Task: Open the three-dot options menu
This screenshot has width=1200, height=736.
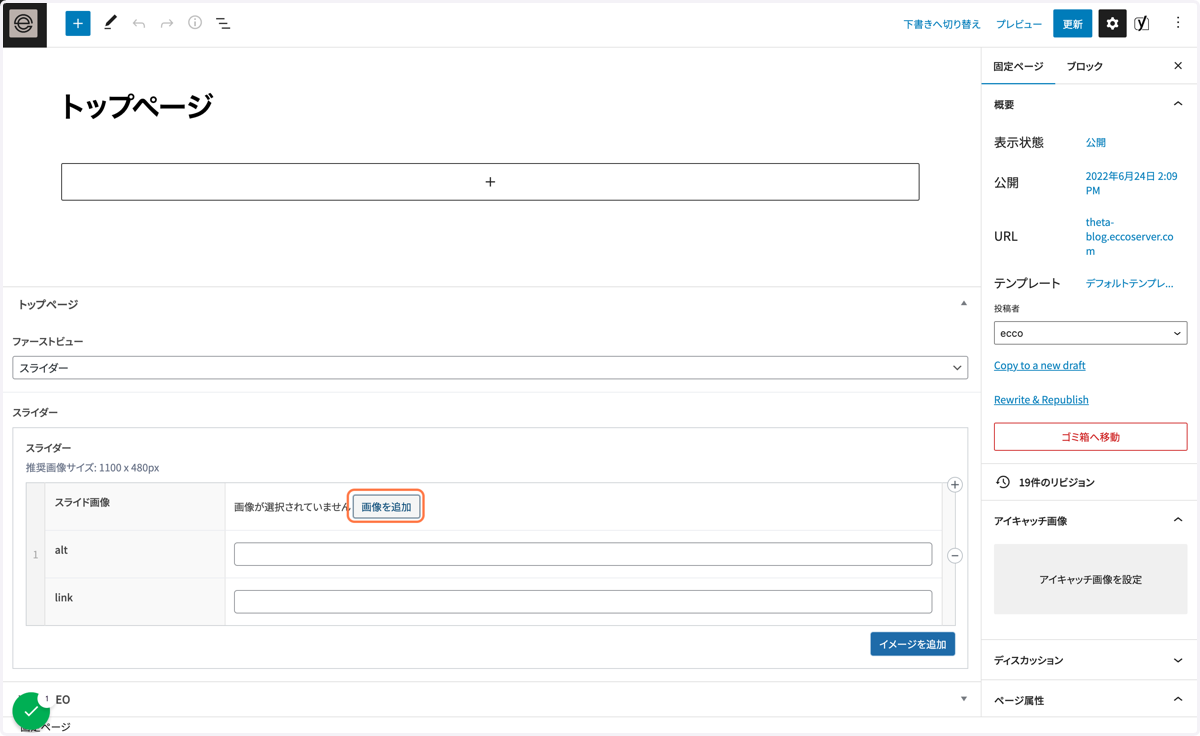Action: pyautogui.click(x=1178, y=23)
